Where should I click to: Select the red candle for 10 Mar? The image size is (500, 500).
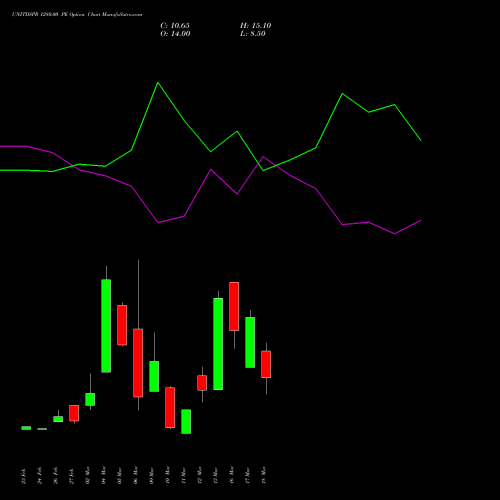coord(170,407)
